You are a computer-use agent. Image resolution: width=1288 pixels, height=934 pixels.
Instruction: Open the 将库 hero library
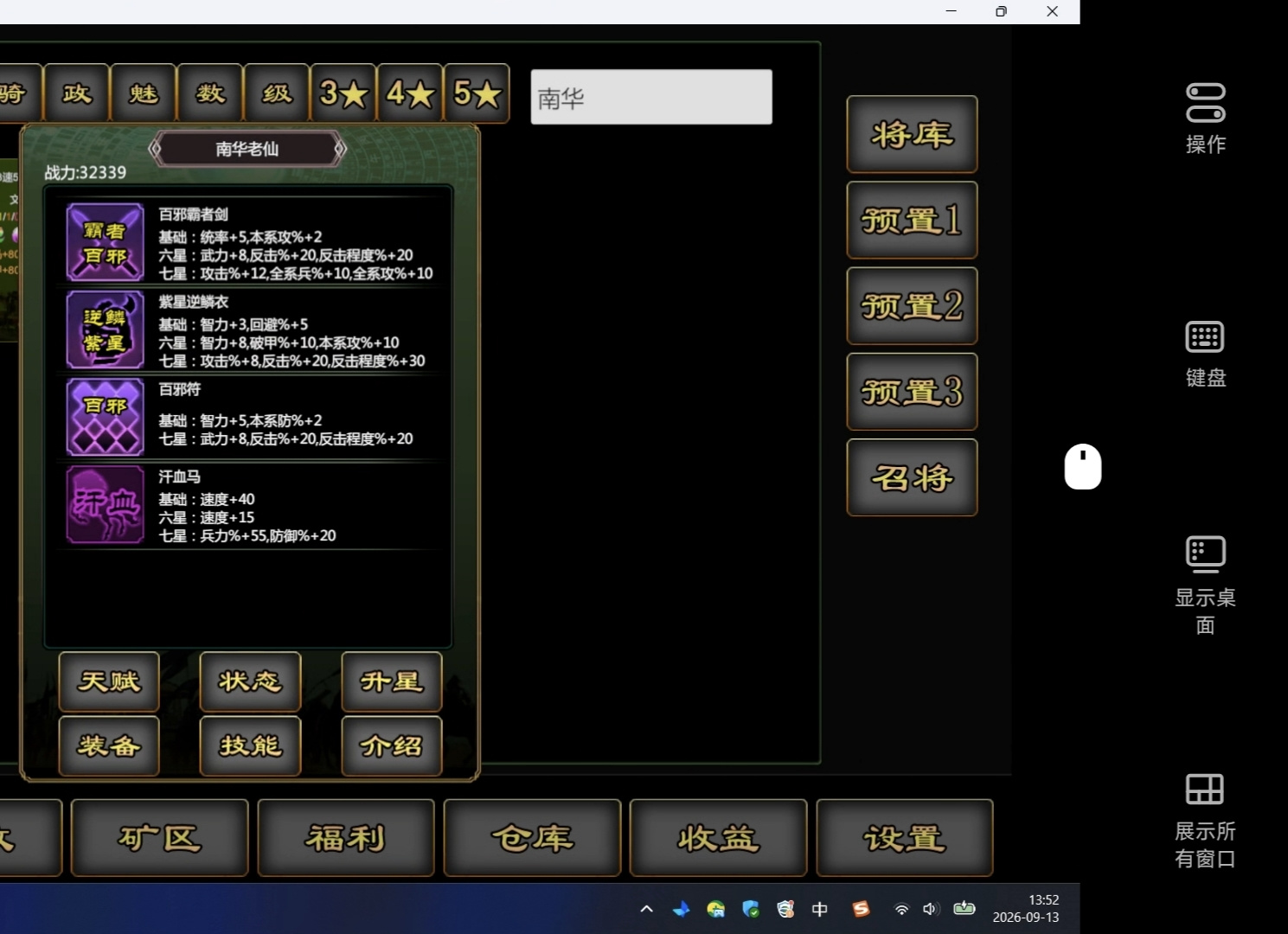pos(912,134)
